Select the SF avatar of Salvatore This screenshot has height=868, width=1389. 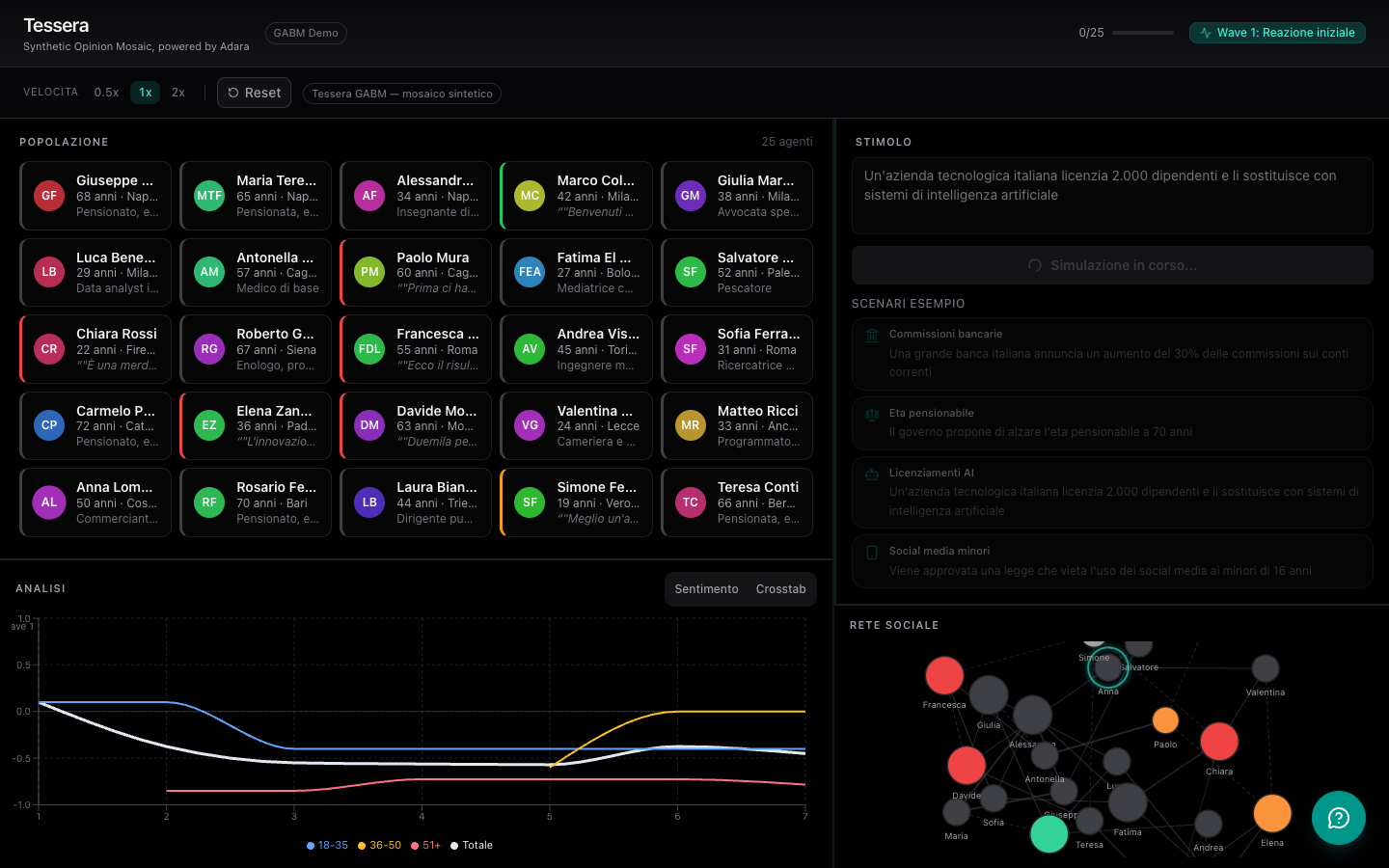[691, 272]
